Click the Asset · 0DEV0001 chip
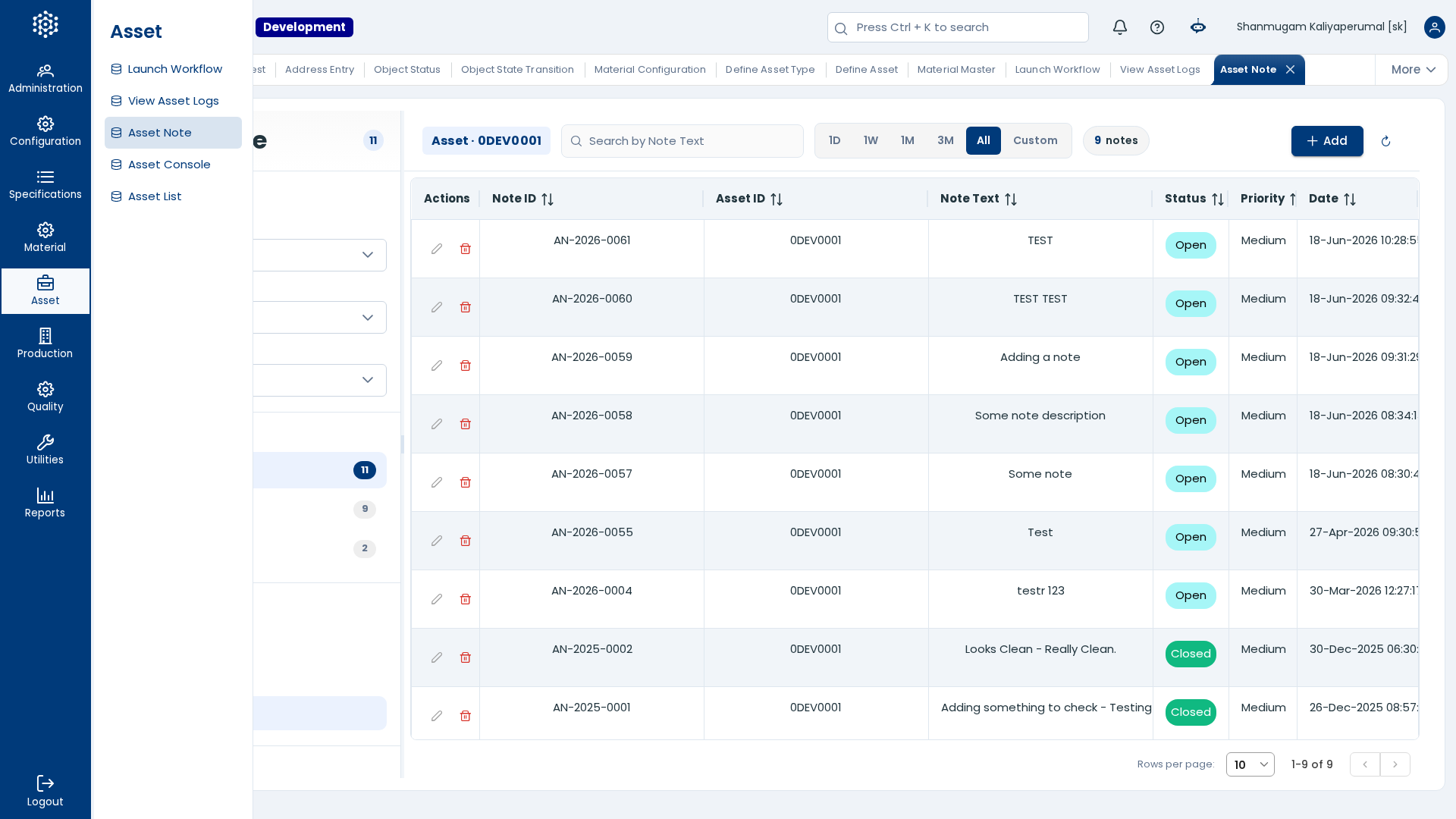The width and height of the screenshot is (1456, 819). (486, 141)
